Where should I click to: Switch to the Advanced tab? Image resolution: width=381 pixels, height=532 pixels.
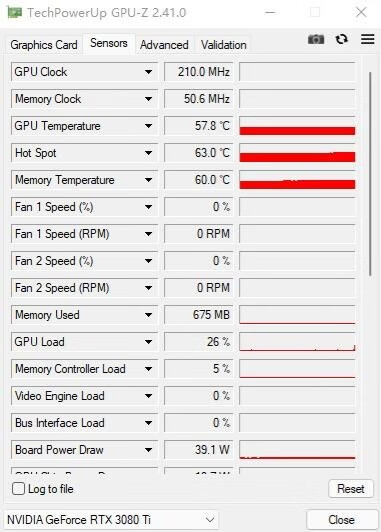click(164, 45)
